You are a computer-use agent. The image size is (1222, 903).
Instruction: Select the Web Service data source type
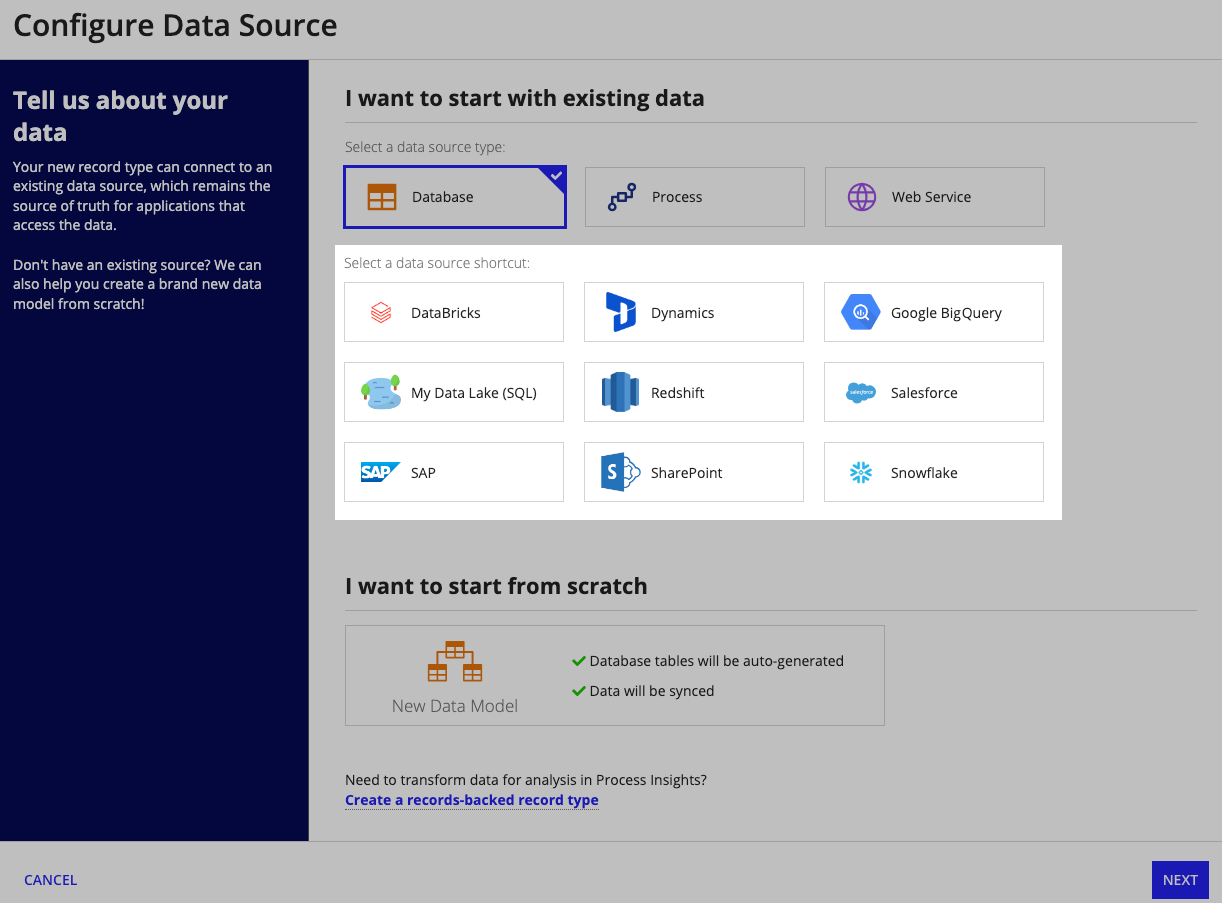click(x=935, y=197)
